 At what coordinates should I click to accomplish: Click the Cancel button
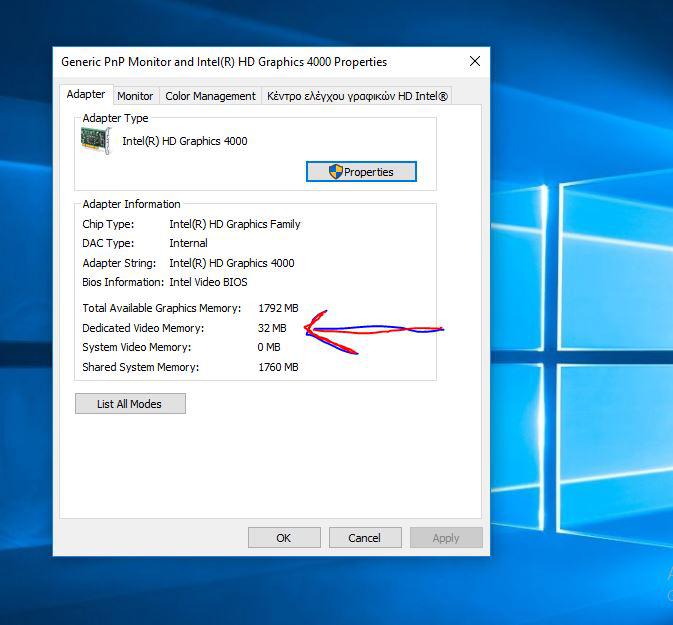click(x=365, y=537)
